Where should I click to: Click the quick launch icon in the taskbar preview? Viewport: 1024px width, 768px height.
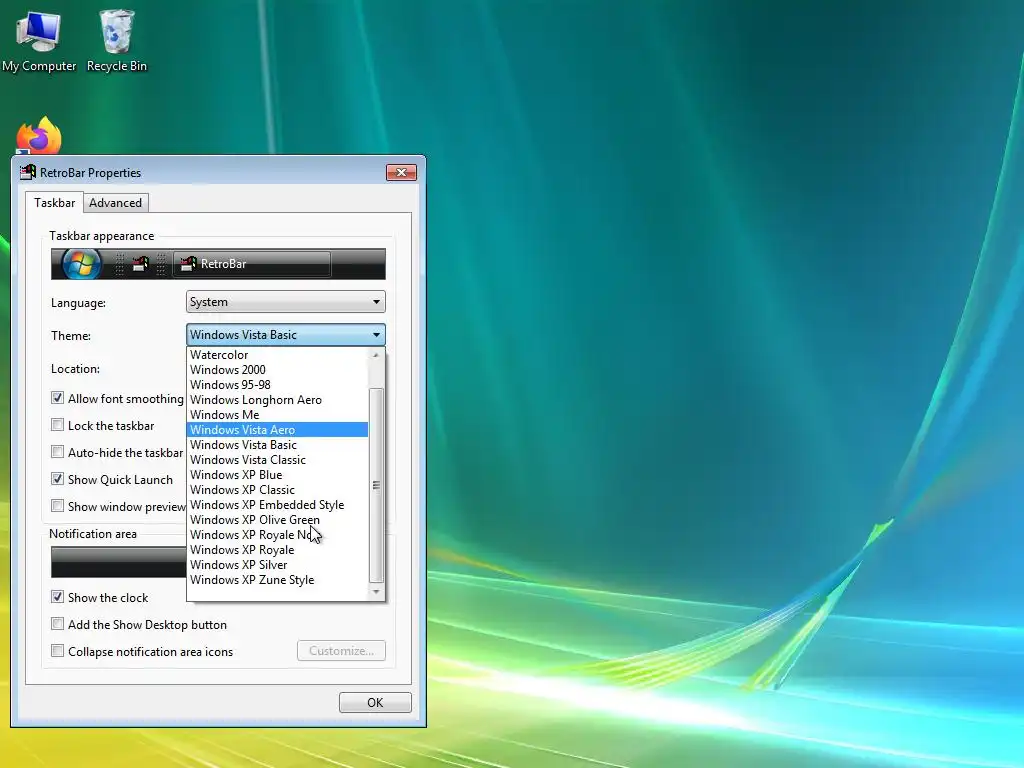[140, 264]
